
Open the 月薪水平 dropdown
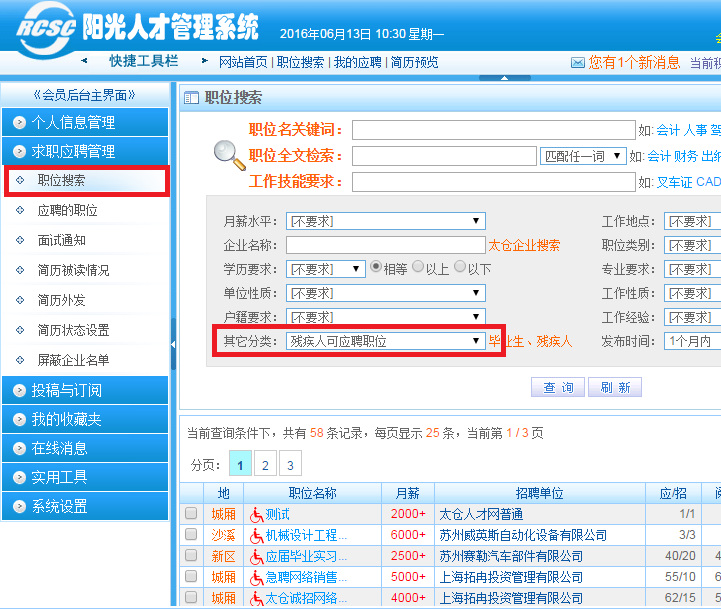(385, 221)
